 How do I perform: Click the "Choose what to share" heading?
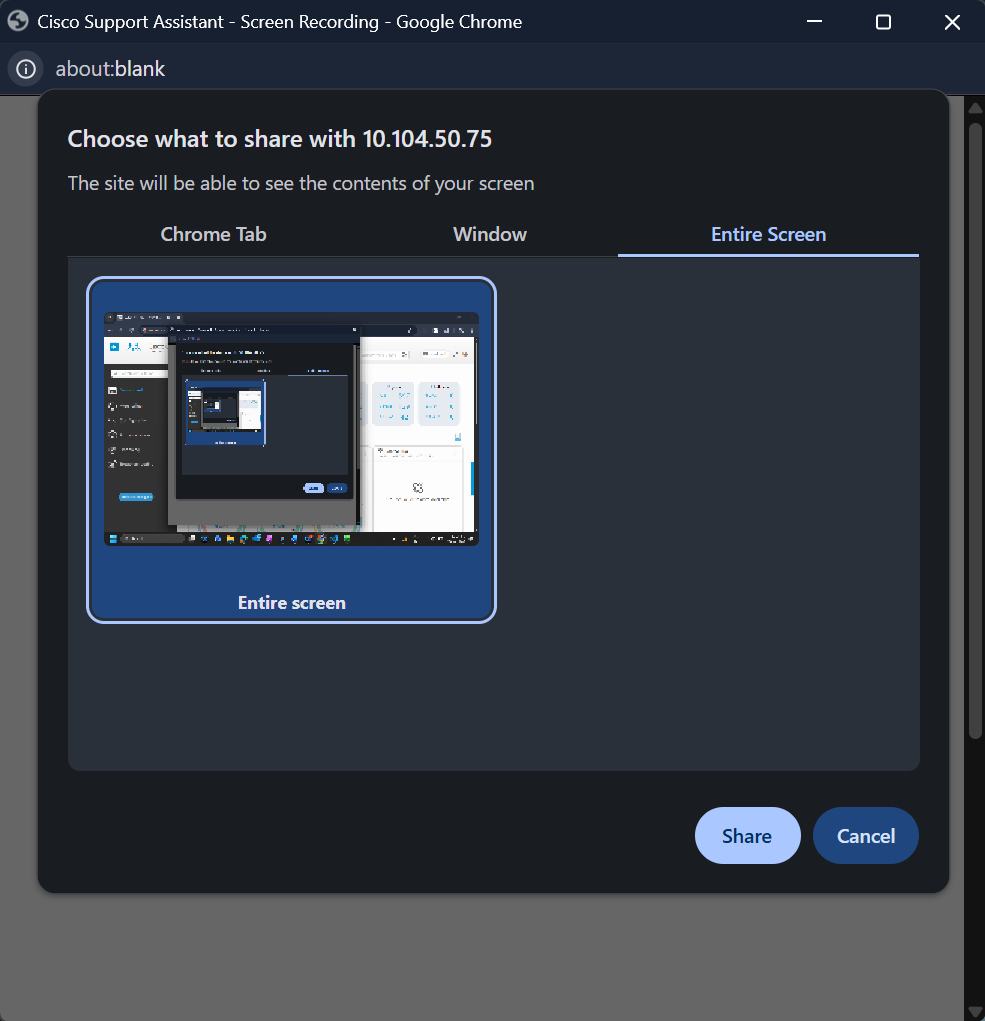coord(279,139)
